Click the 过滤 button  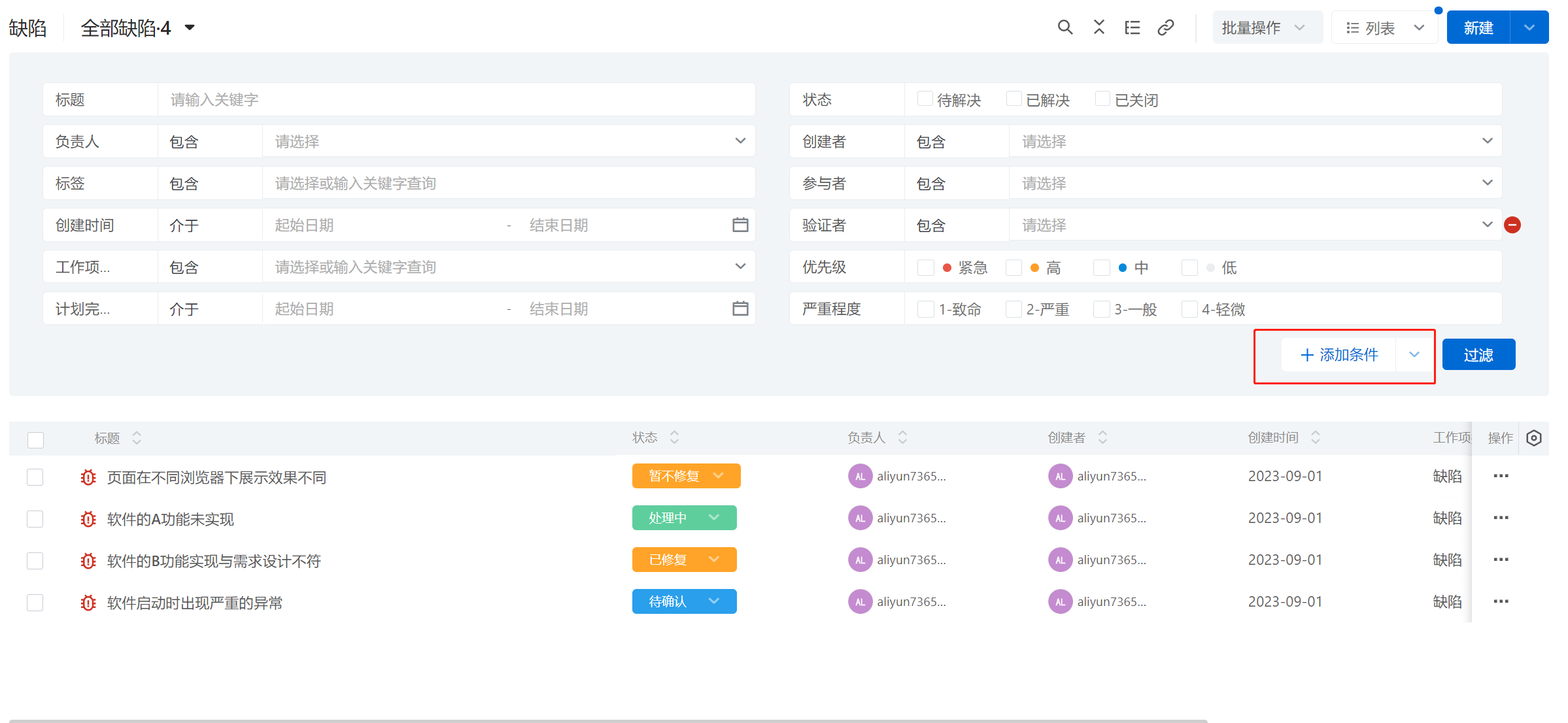(x=1478, y=355)
